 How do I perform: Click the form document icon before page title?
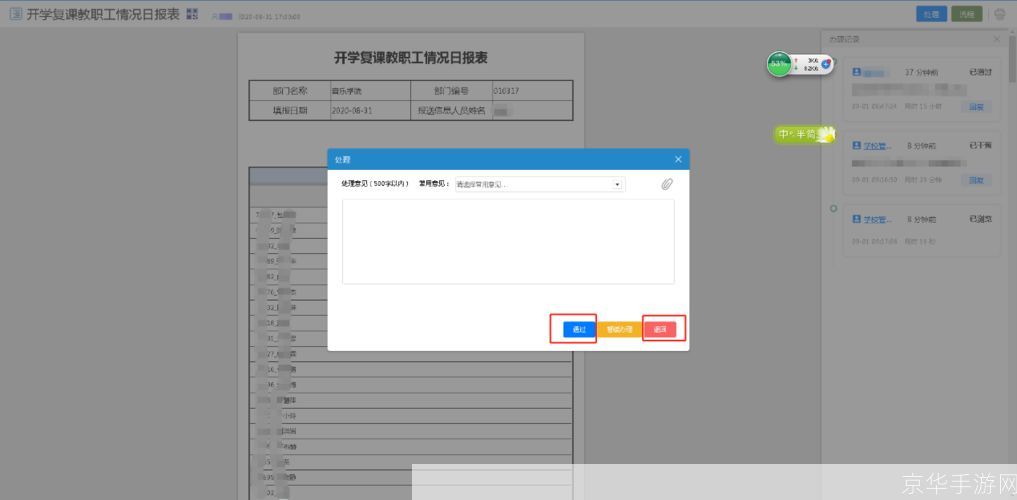(16, 14)
